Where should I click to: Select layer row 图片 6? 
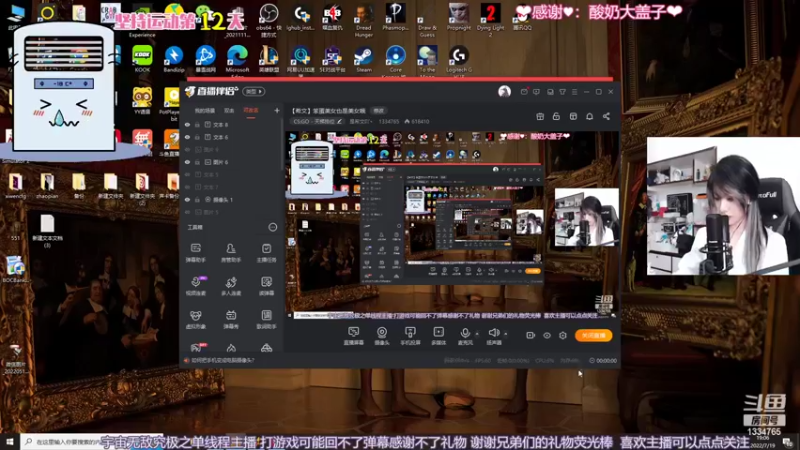[x=232, y=162]
